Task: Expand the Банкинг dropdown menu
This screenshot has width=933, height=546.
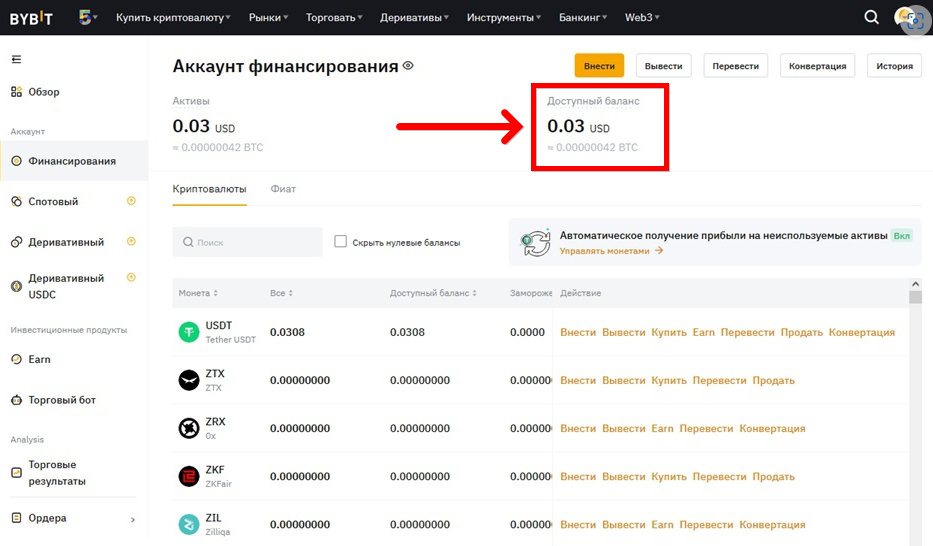Action: pos(583,18)
